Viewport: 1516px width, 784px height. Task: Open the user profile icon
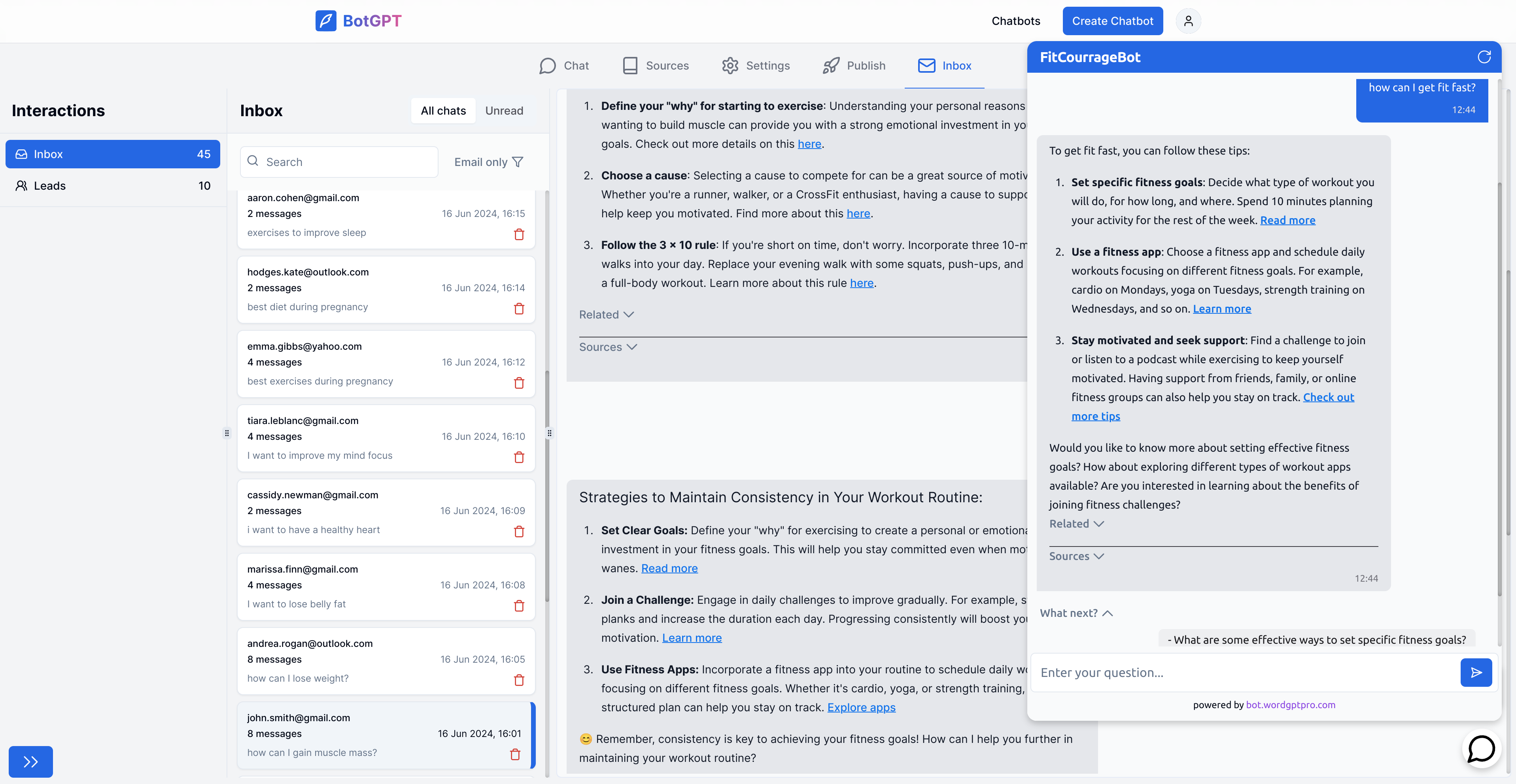[x=1188, y=21]
